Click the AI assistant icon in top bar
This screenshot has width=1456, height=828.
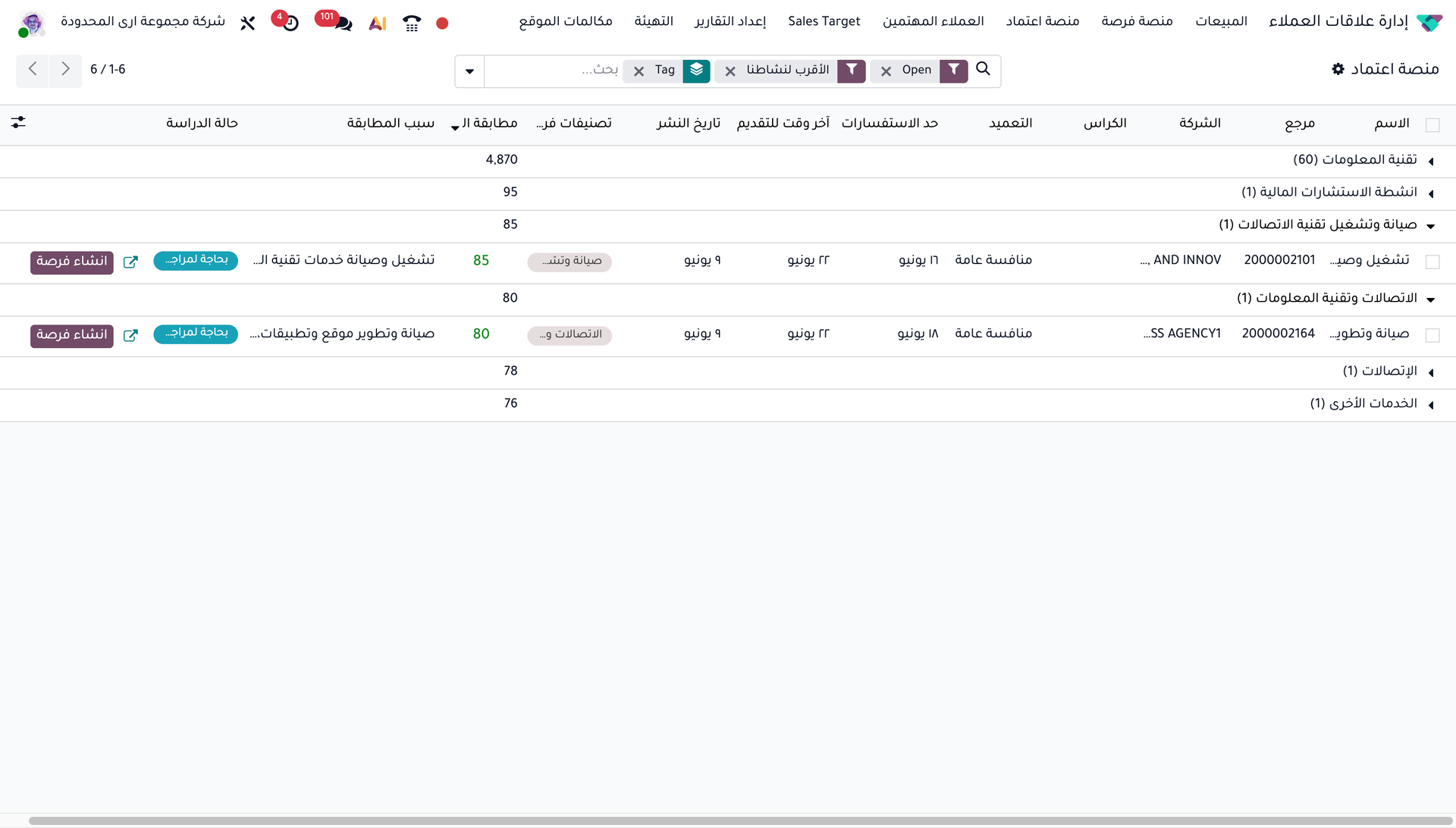[x=378, y=24]
